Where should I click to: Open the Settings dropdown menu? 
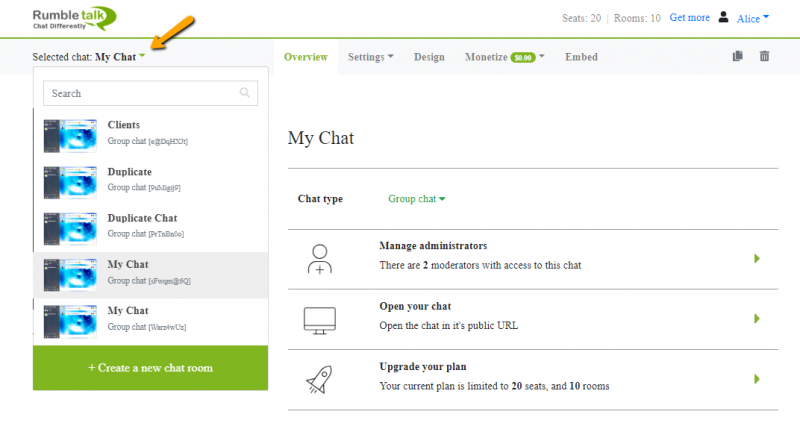click(x=370, y=57)
